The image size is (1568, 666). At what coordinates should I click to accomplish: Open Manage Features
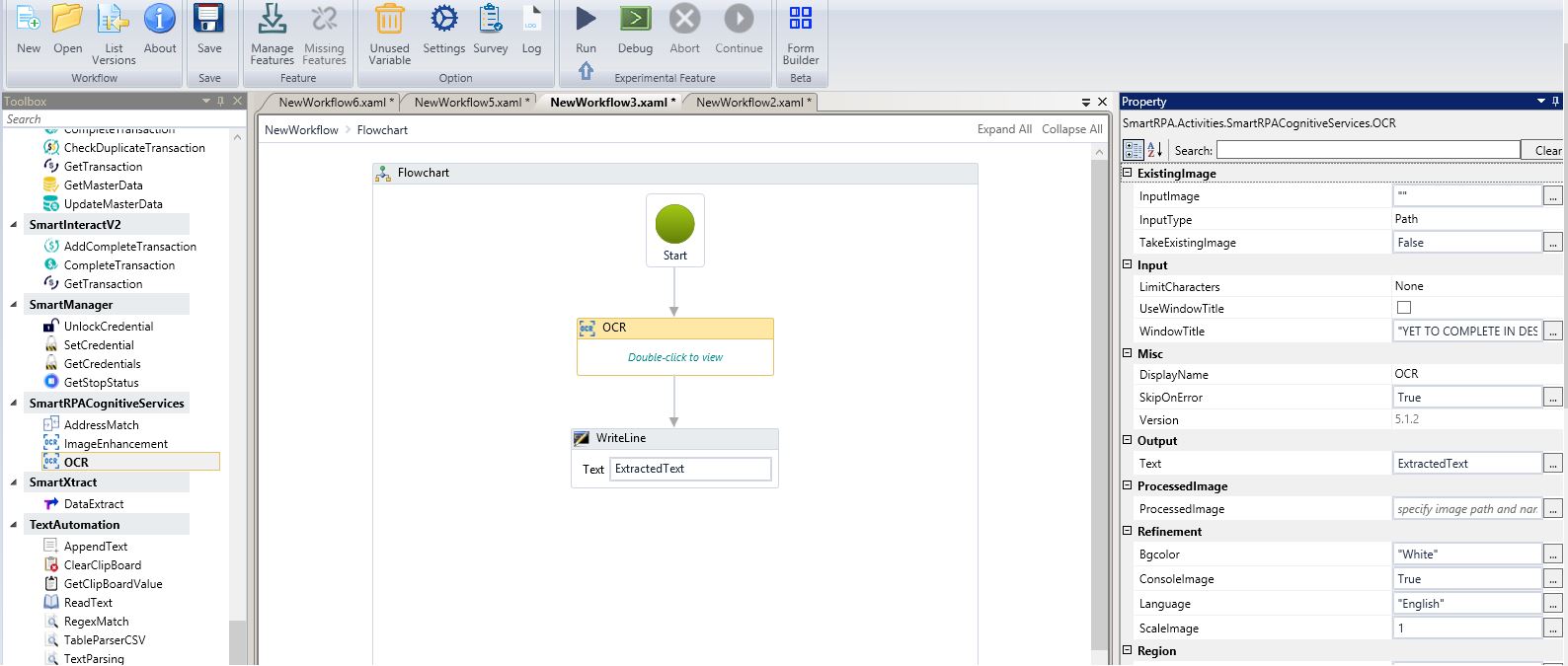coord(272,20)
